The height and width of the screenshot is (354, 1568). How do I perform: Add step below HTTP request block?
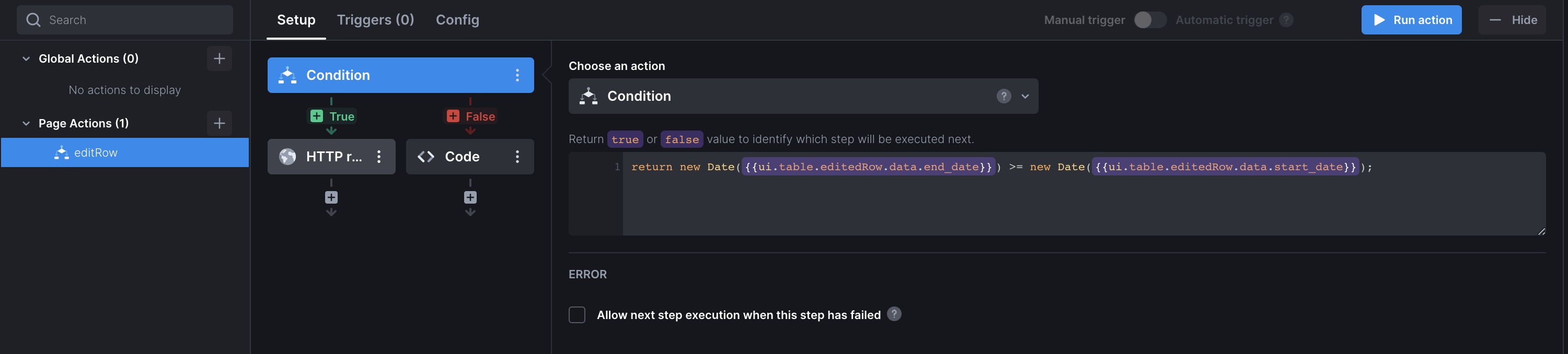click(x=331, y=198)
